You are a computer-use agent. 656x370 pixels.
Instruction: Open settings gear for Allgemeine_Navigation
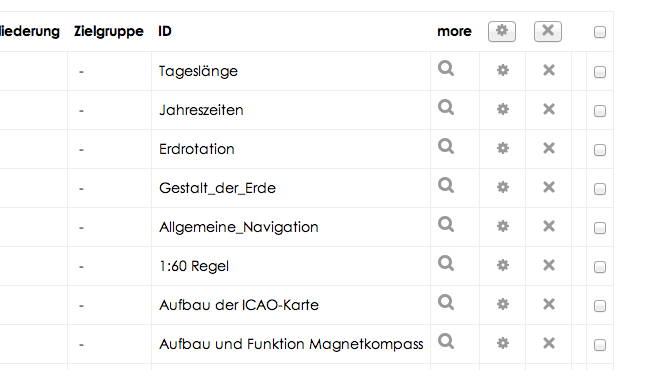point(502,226)
